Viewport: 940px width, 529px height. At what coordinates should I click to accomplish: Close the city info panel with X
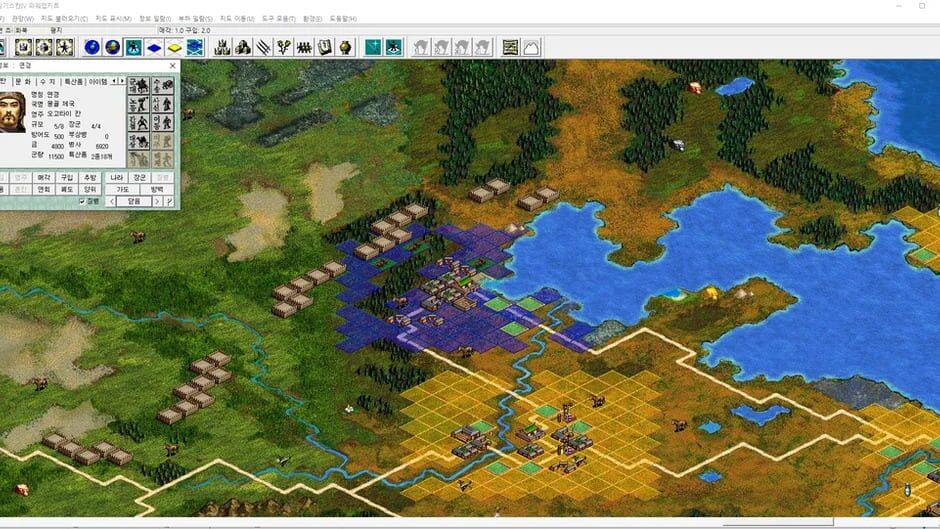coord(173,65)
